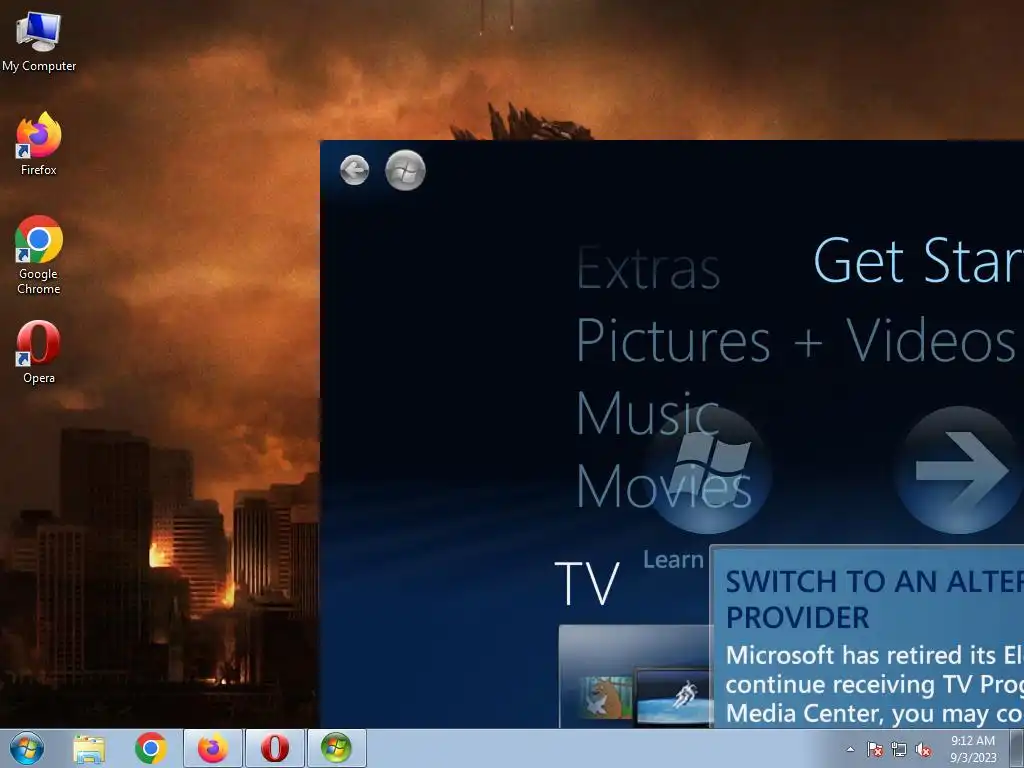Open the Windows Start menu orb
The width and height of the screenshot is (1024, 768).
tap(27, 748)
